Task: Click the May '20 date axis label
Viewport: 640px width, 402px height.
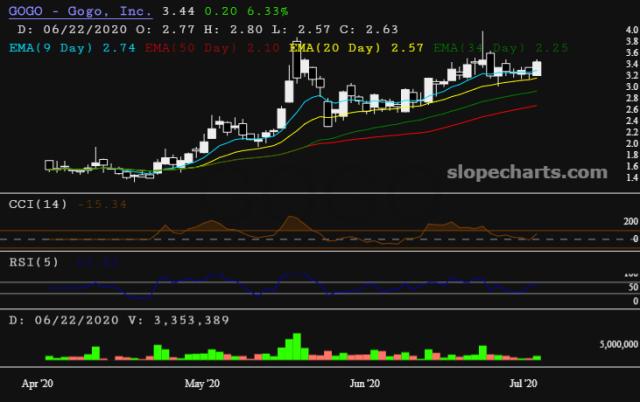Action: [202, 383]
